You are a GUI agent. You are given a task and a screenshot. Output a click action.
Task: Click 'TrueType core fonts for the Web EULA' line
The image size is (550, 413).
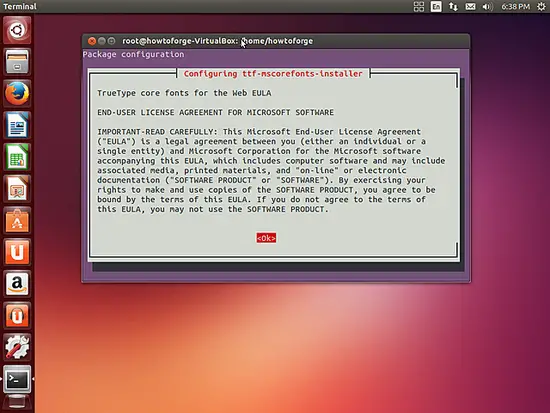coord(184,93)
